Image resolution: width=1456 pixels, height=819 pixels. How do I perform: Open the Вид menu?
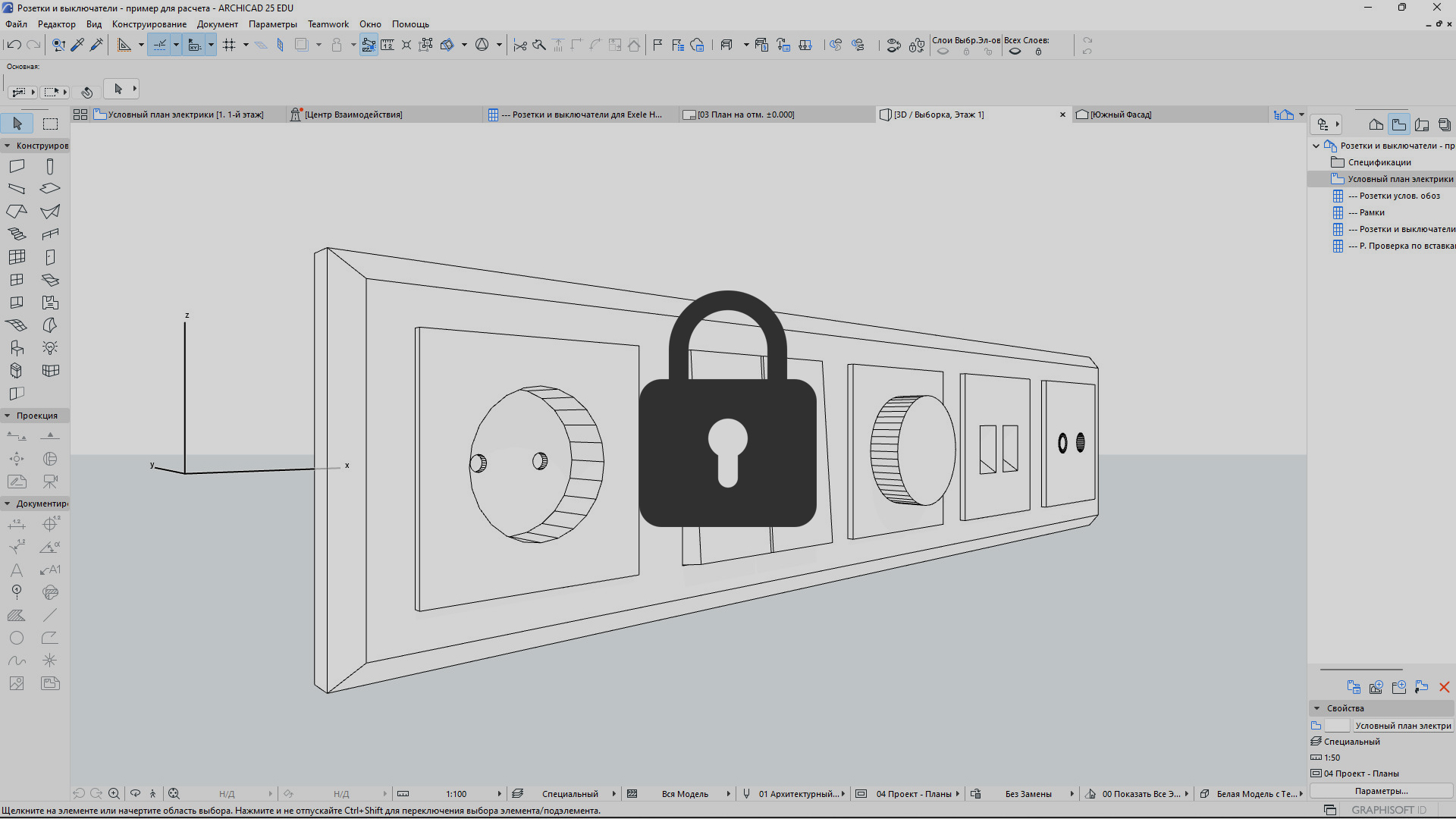[x=93, y=23]
